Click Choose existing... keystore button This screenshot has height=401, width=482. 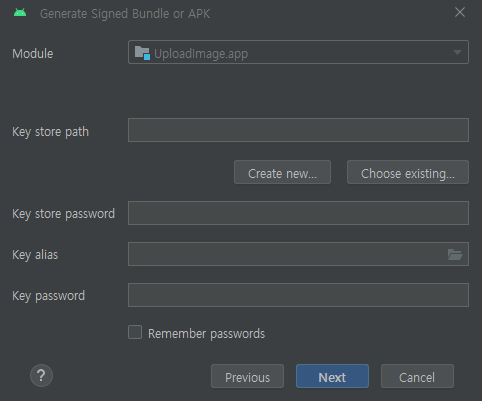point(408,172)
